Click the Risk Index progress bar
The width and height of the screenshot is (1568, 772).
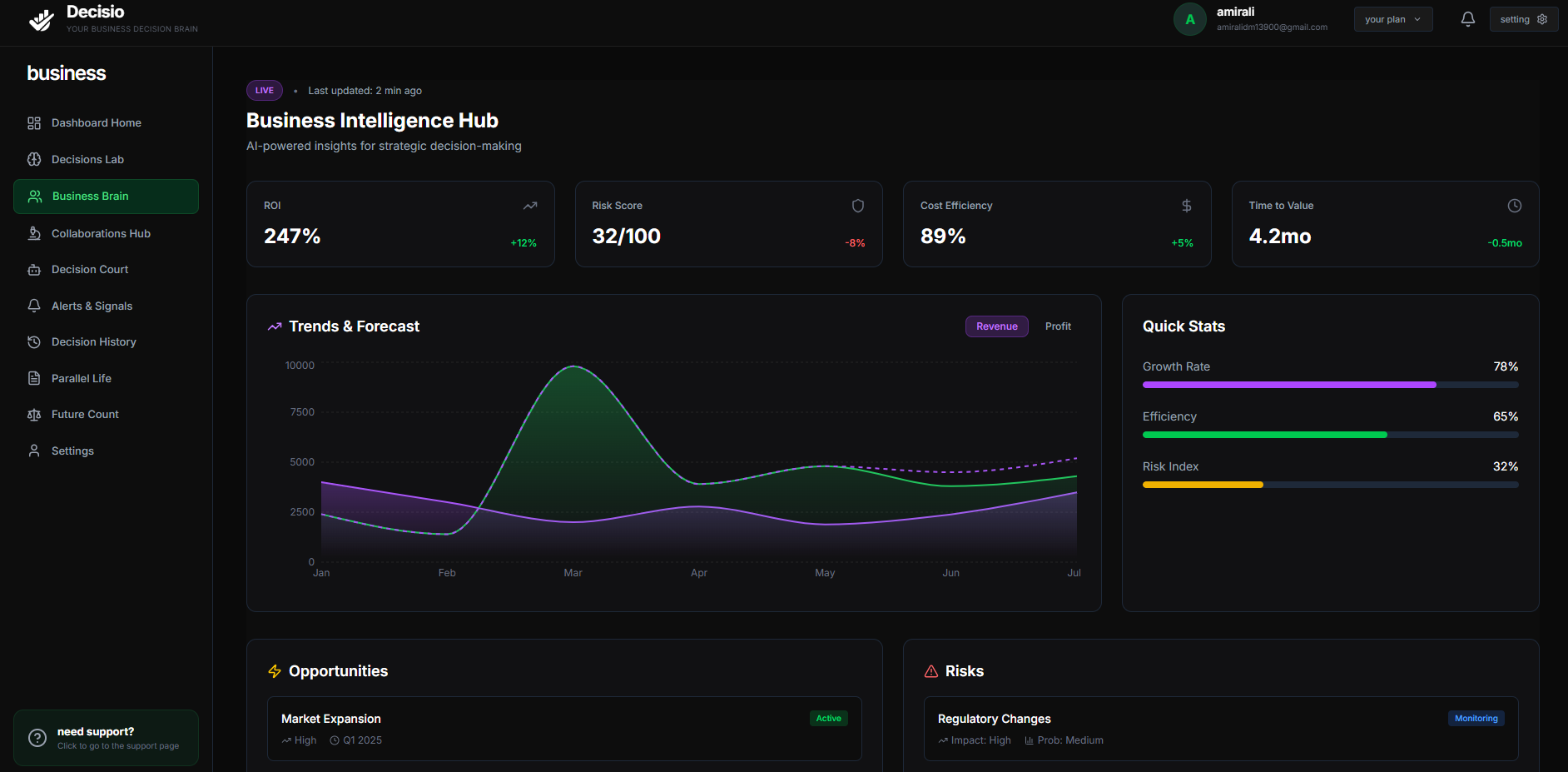pos(1331,485)
